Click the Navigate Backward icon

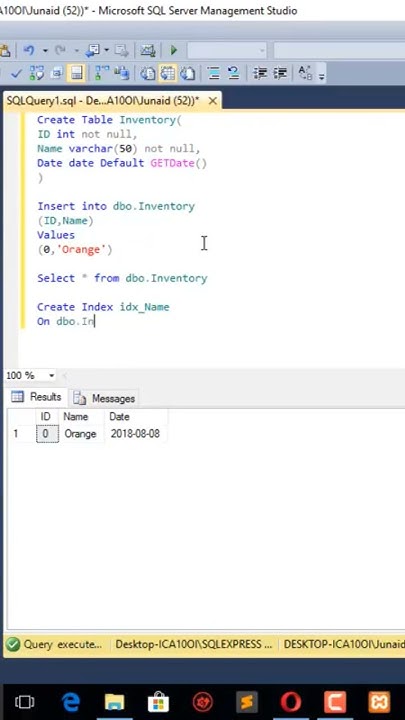pyautogui.click(x=93, y=50)
